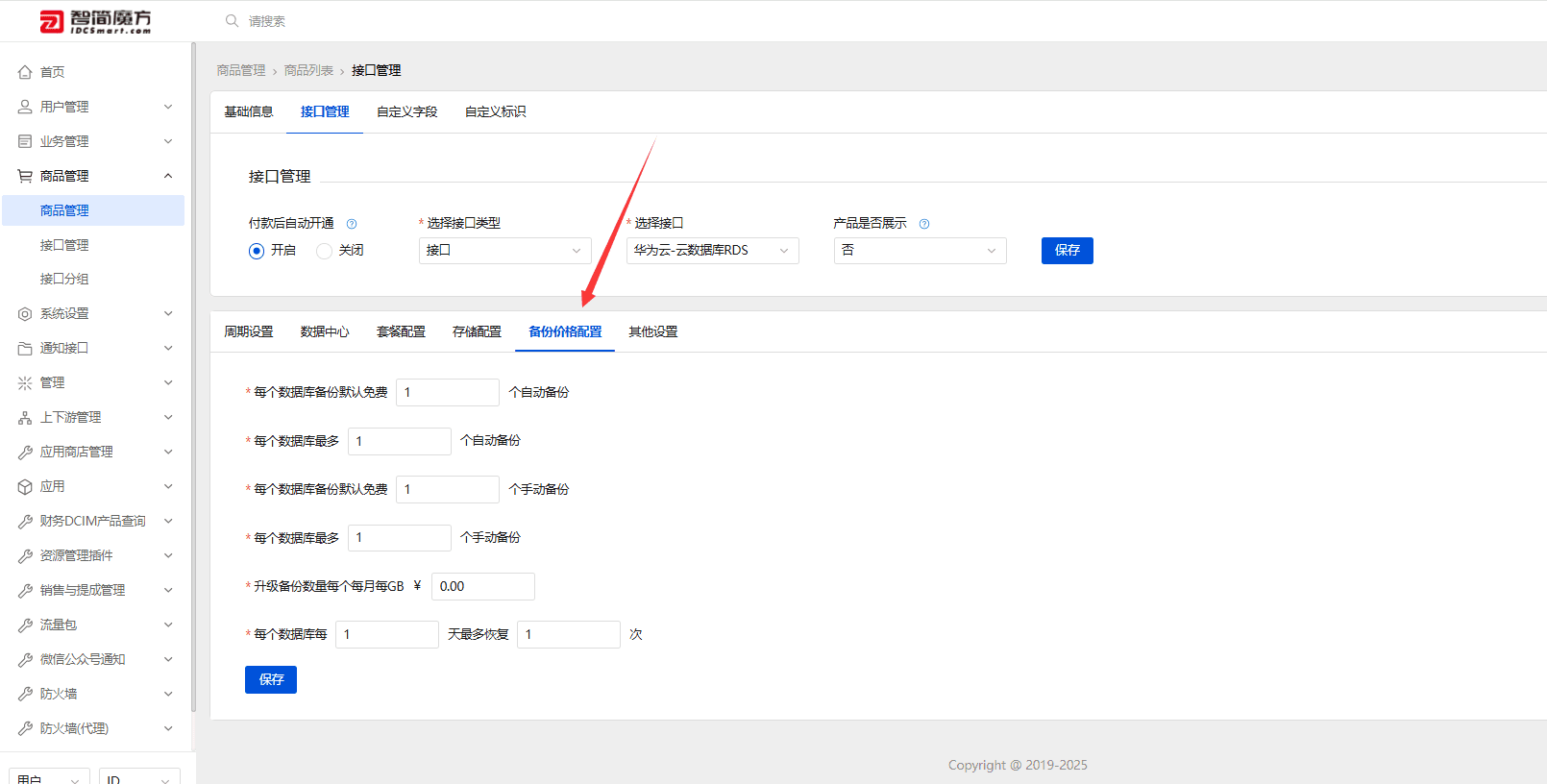Open the 产品是否展示 dropdown showing 否
Viewport: 1547px width, 784px height.
(921, 251)
